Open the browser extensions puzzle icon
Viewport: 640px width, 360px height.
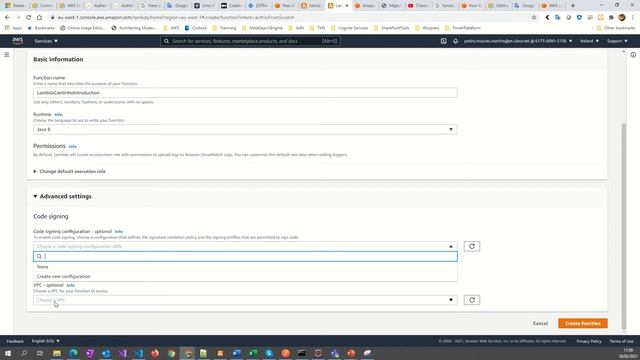611,18
